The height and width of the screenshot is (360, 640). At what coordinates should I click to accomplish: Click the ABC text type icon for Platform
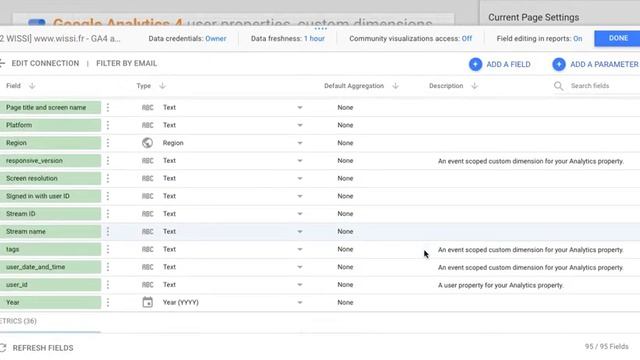tap(147, 125)
